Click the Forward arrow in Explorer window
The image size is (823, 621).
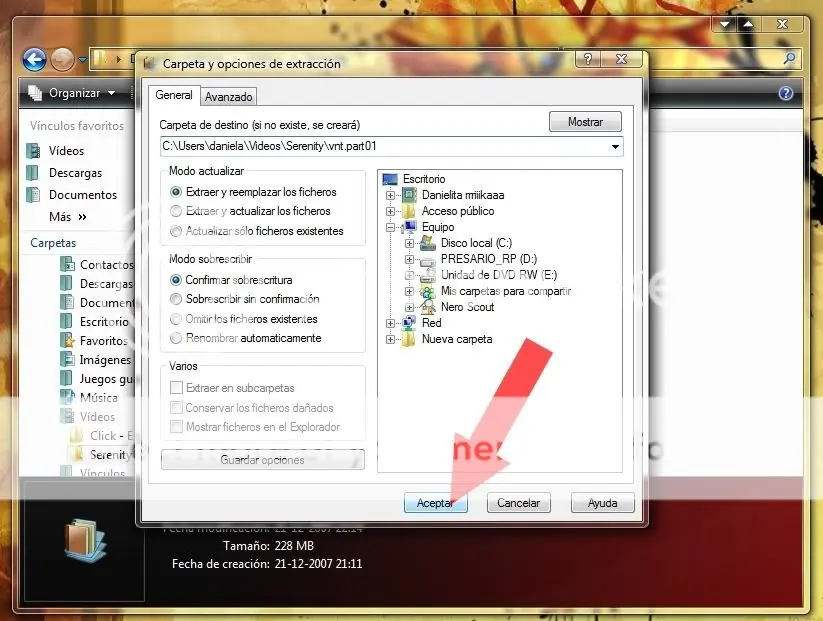click(x=62, y=60)
